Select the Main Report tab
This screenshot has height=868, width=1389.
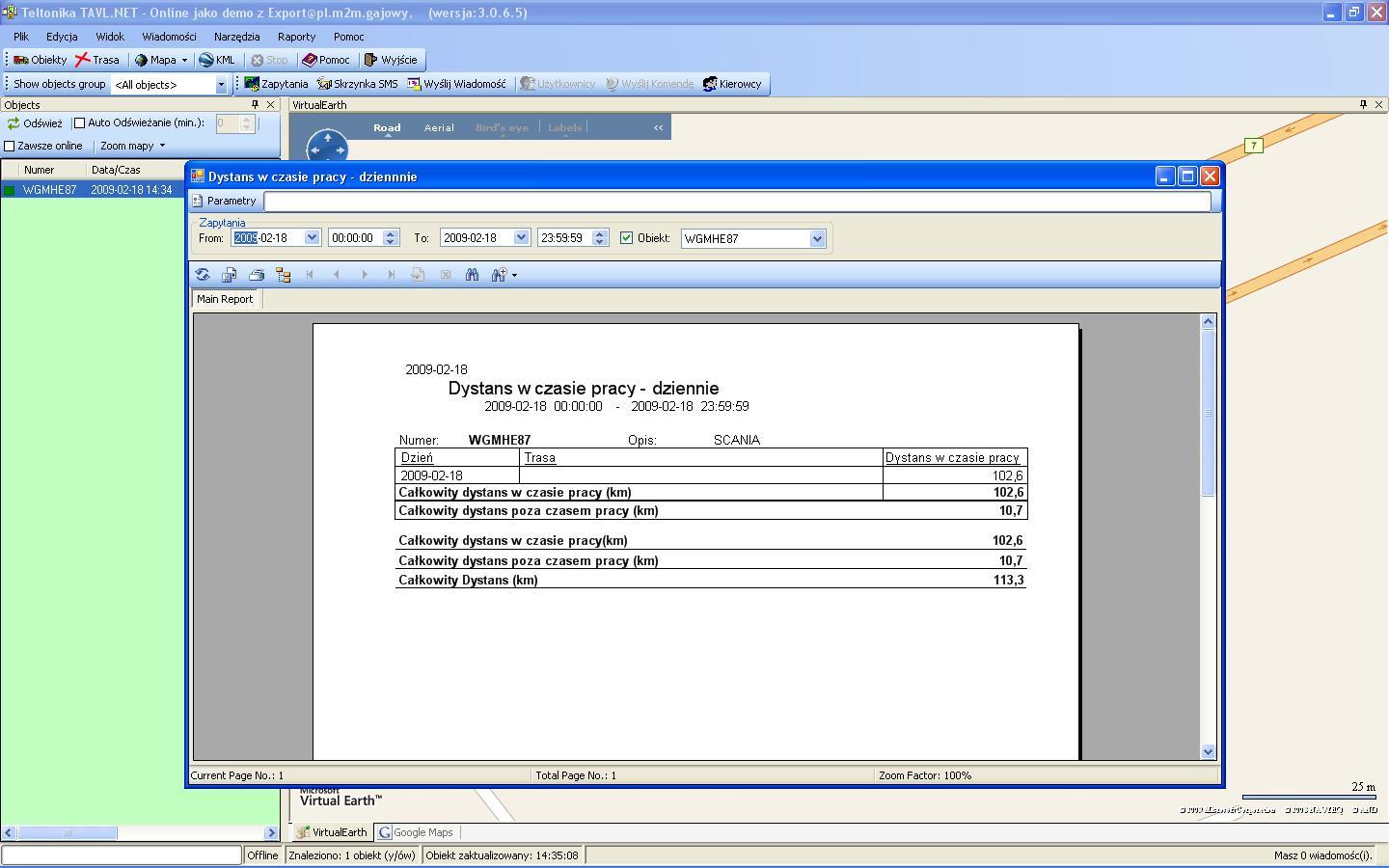[x=225, y=299]
